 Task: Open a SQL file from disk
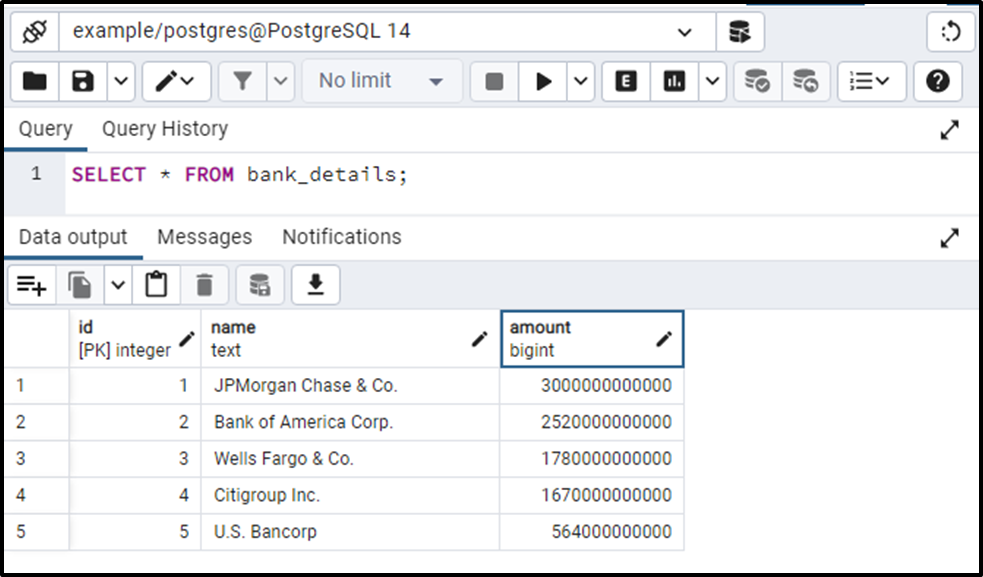coord(34,81)
